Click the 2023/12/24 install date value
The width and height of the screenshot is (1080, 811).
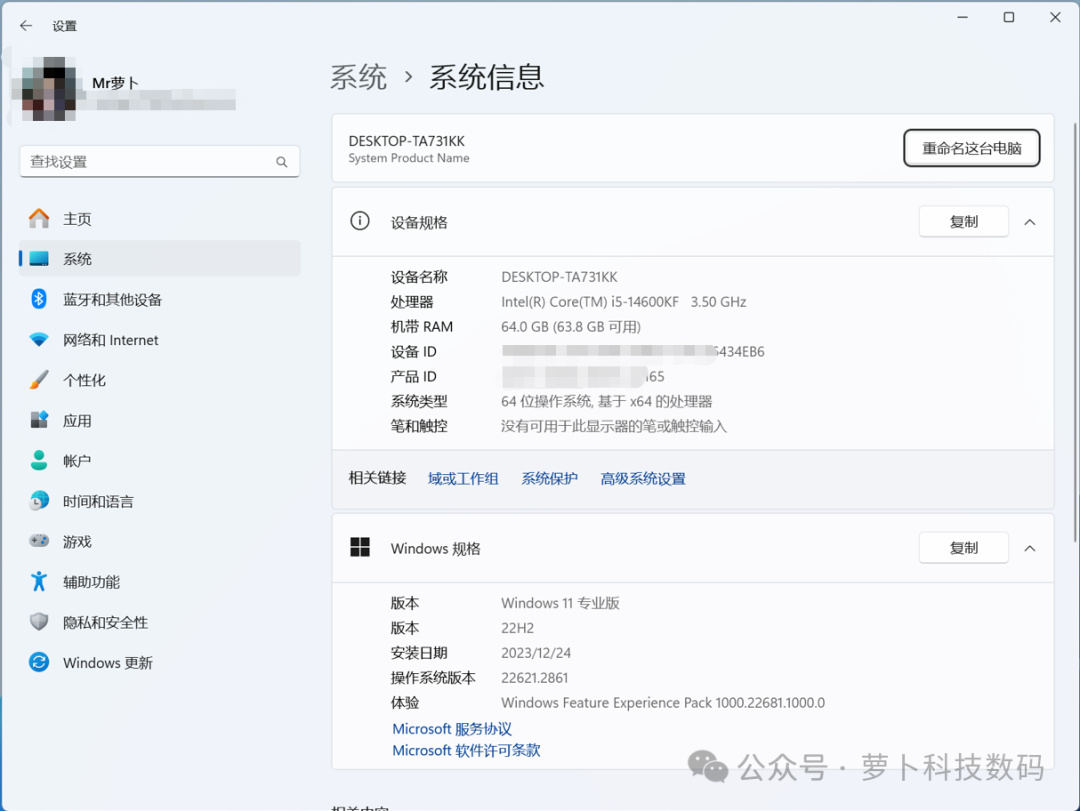[536, 653]
